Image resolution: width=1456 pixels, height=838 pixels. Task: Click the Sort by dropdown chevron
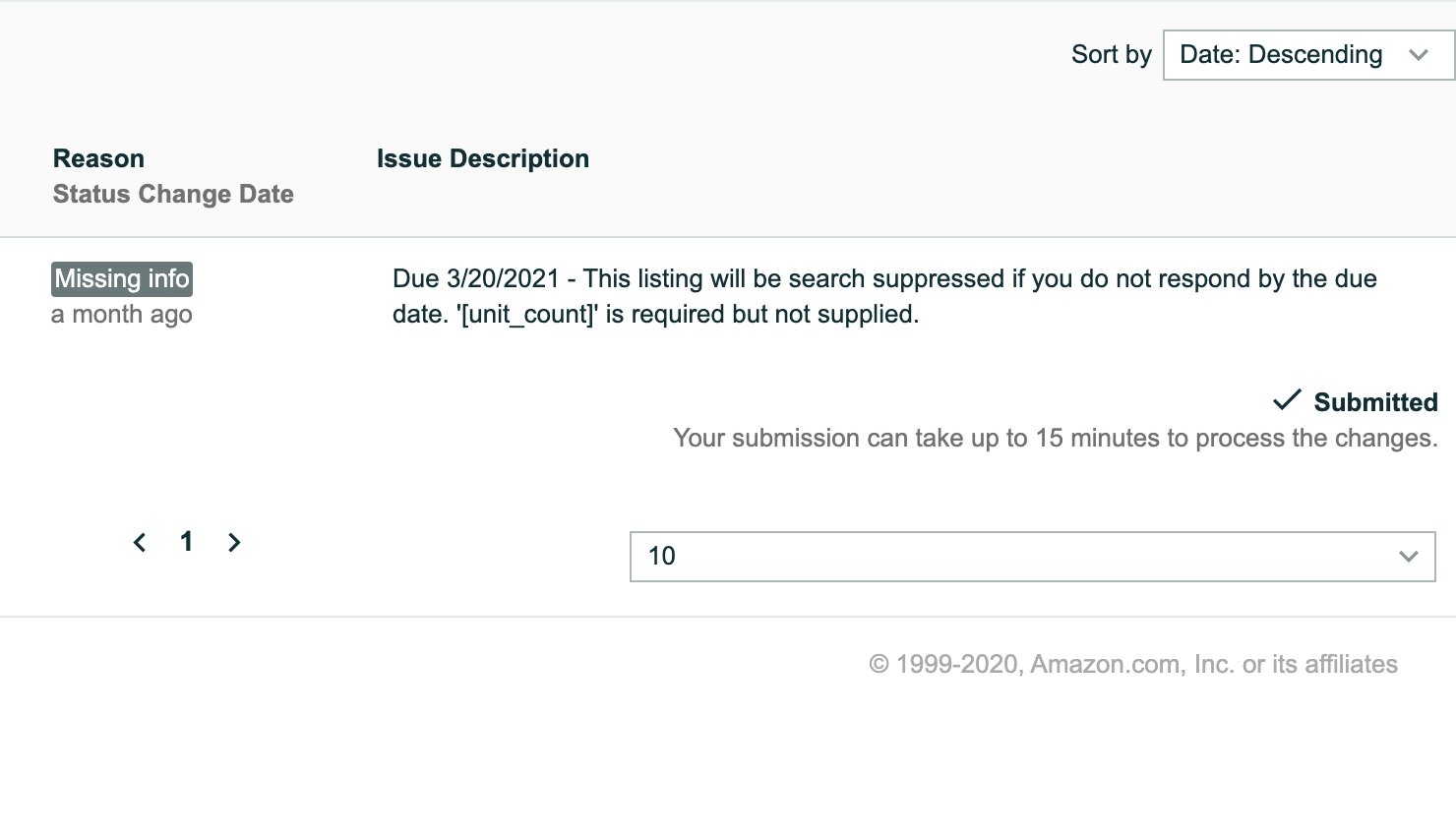[1418, 55]
